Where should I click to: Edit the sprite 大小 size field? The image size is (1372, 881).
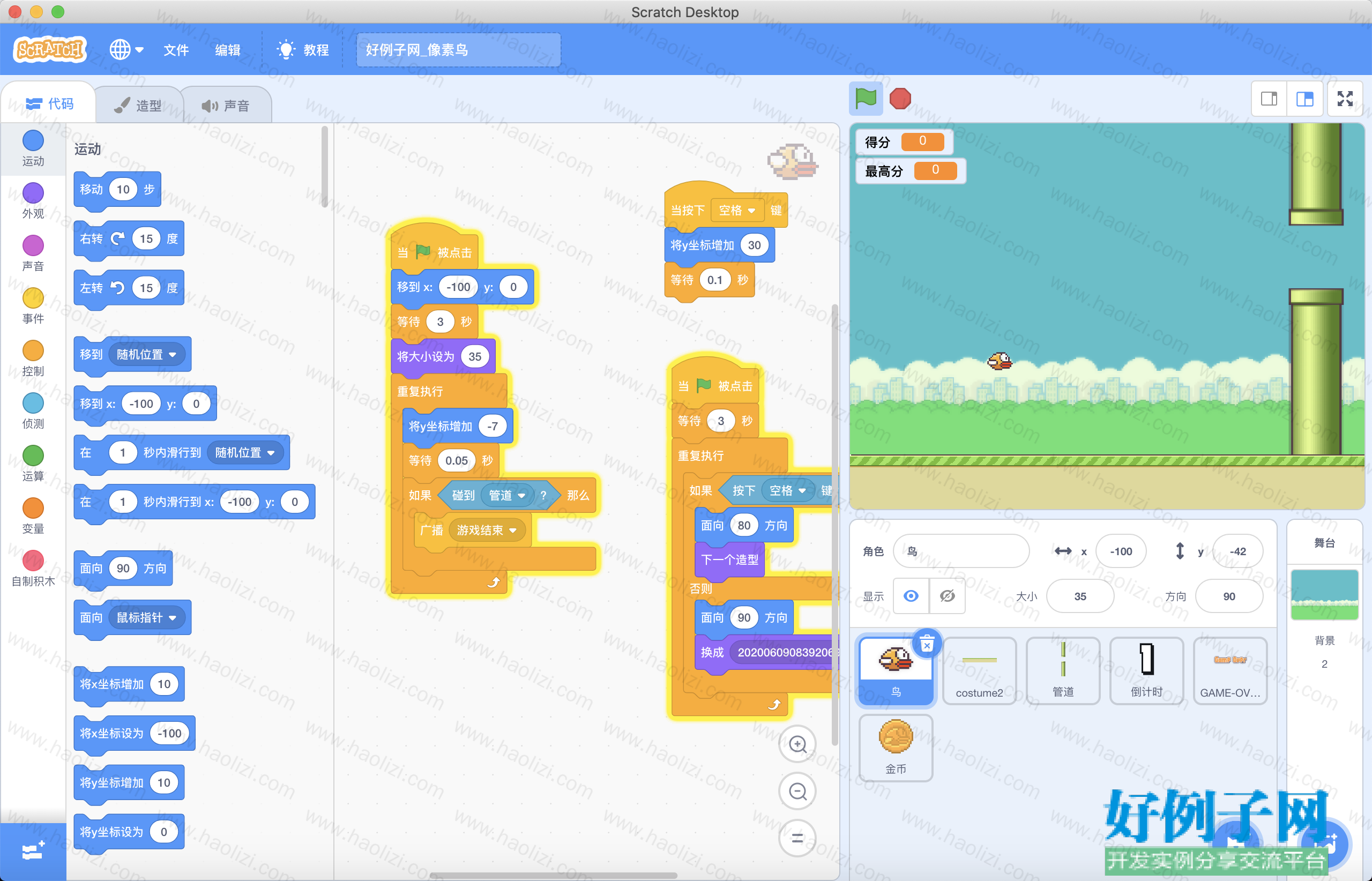click(1079, 596)
